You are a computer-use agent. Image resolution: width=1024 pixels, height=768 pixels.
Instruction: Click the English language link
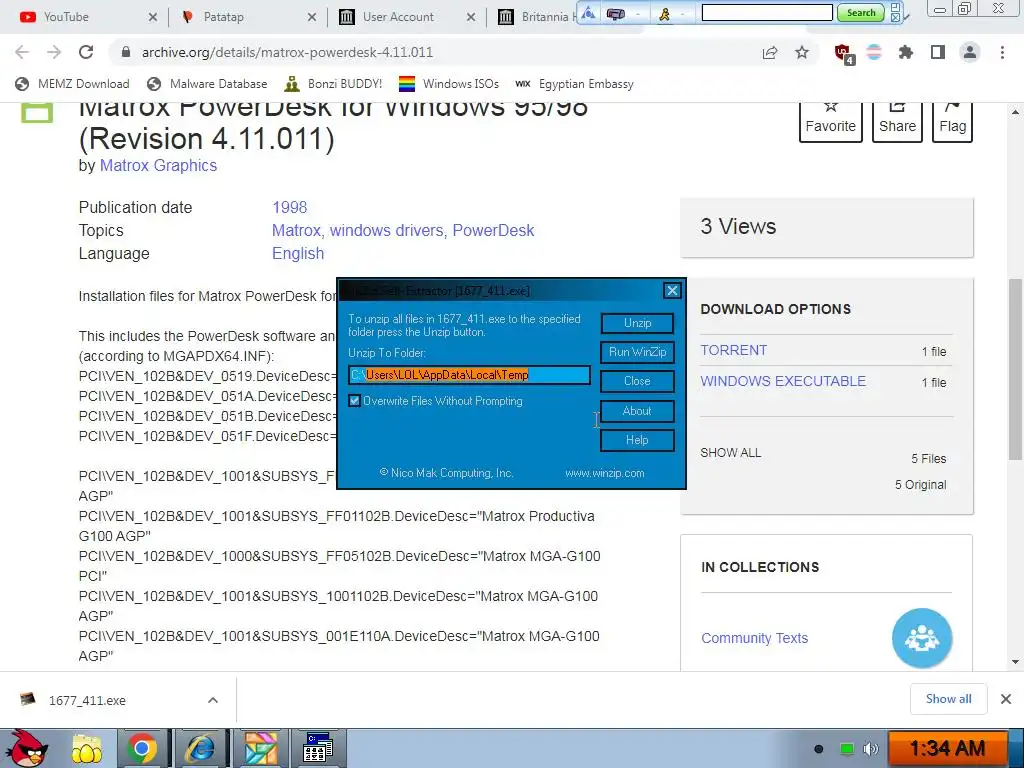pos(298,253)
